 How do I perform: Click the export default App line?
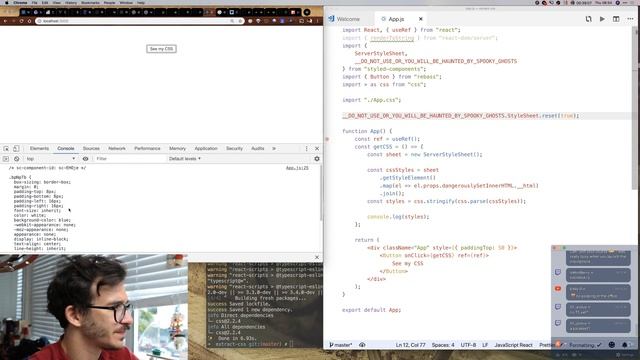pos(371,310)
